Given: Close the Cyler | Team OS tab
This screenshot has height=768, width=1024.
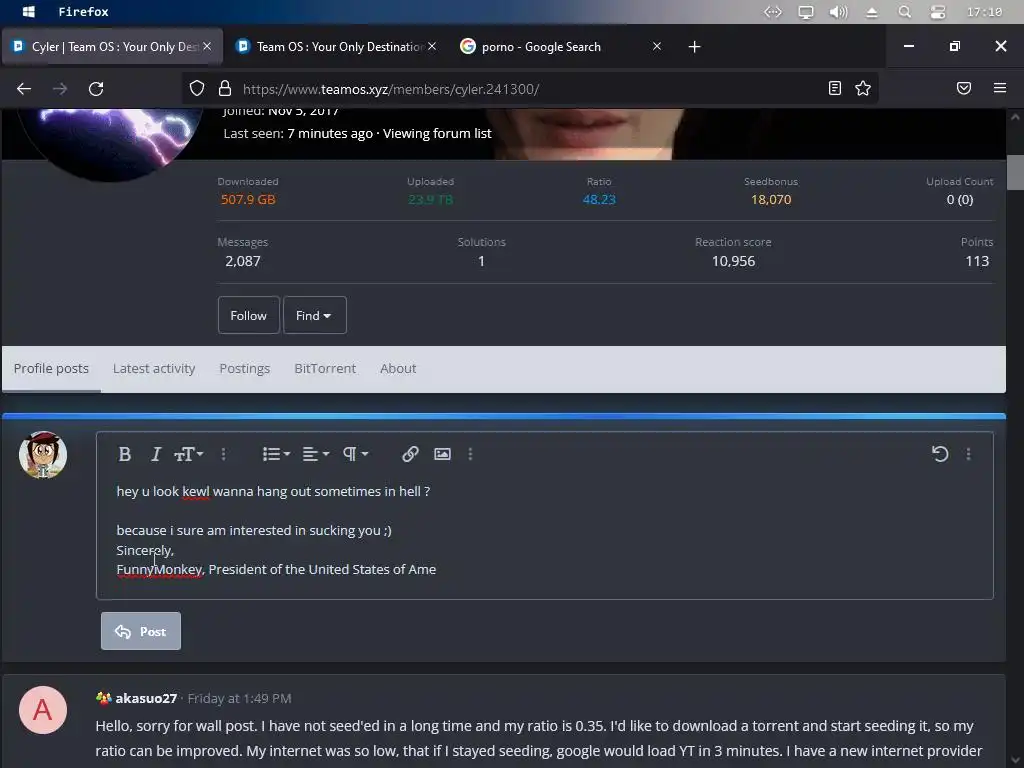Looking at the screenshot, I should coord(207,46).
